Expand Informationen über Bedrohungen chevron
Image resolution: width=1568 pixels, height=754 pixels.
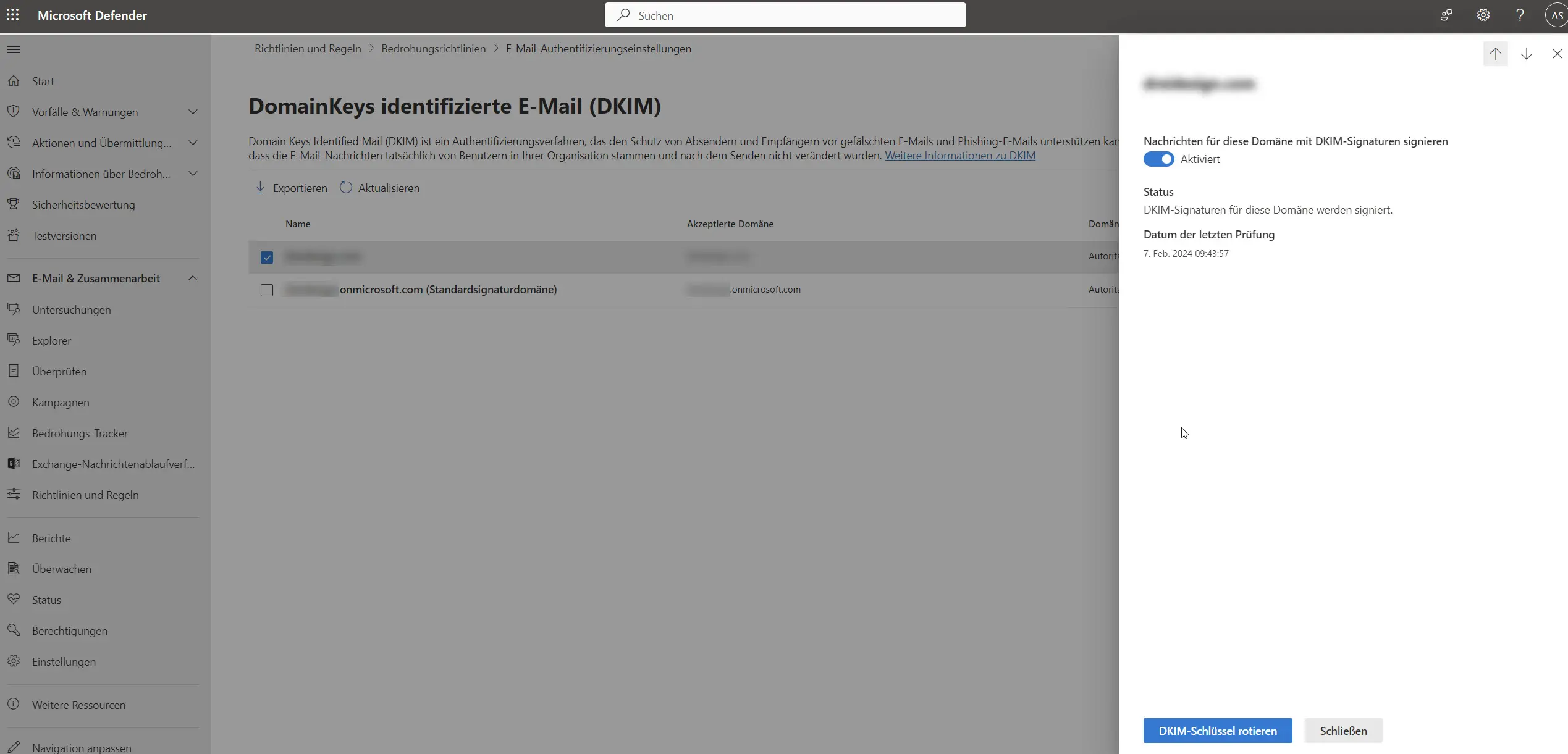pos(193,174)
